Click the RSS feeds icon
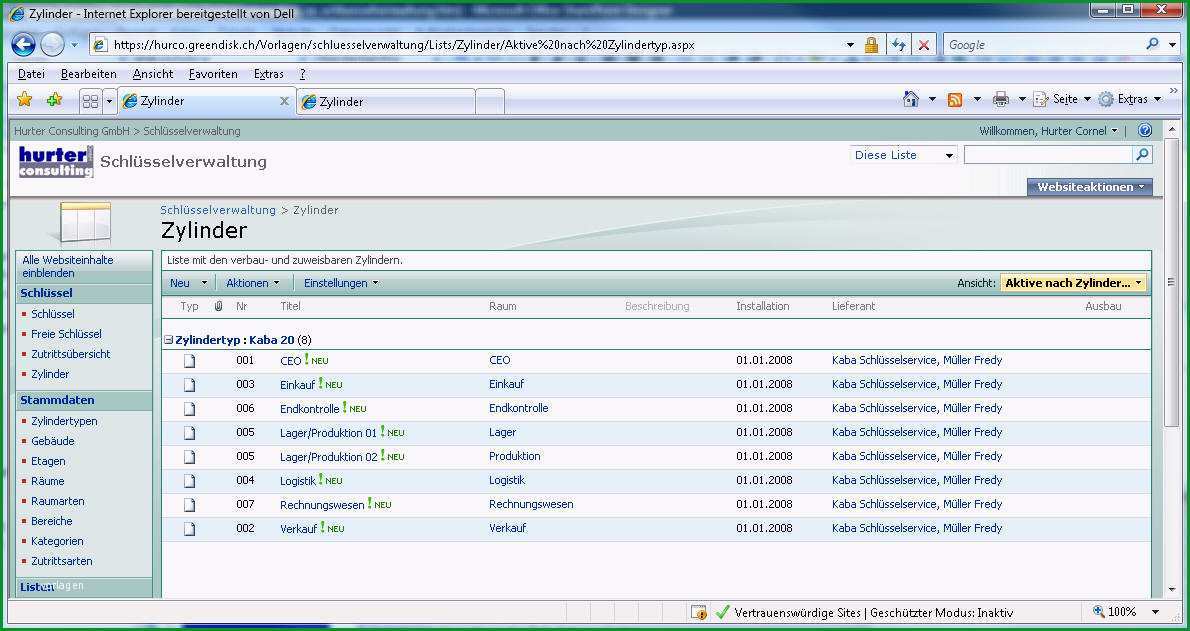 (955, 99)
